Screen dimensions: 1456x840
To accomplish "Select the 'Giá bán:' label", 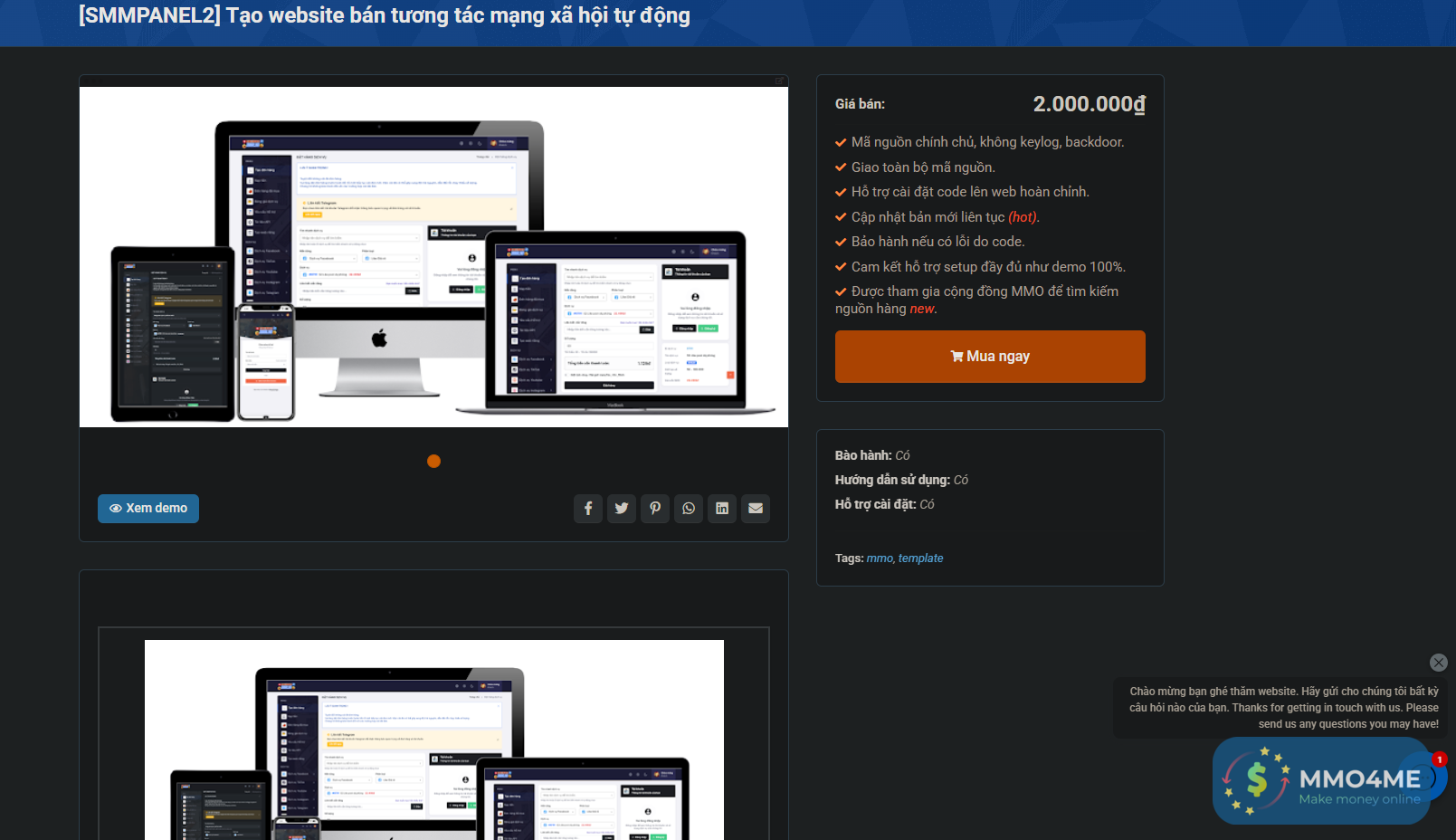I will (x=860, y=104).
